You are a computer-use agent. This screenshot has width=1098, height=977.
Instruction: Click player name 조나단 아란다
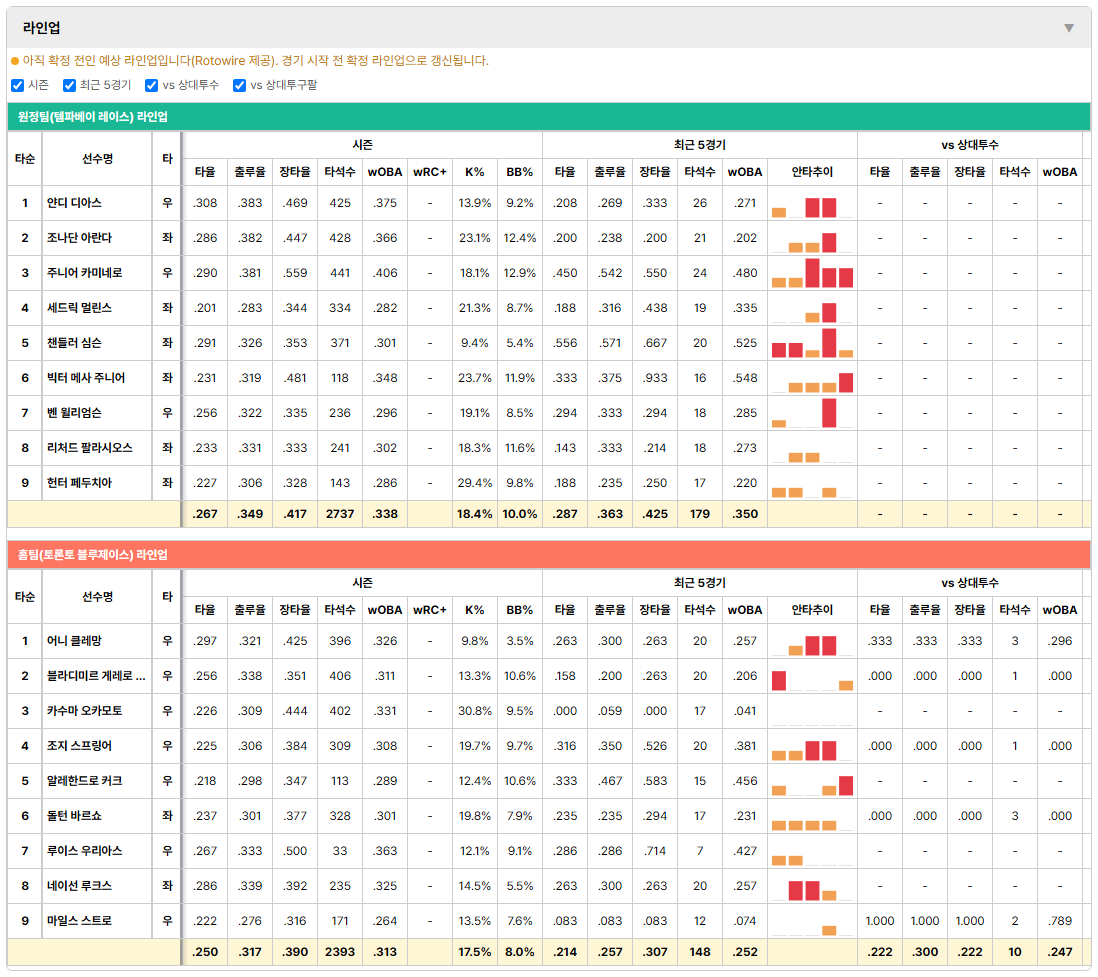coord(79,238)
